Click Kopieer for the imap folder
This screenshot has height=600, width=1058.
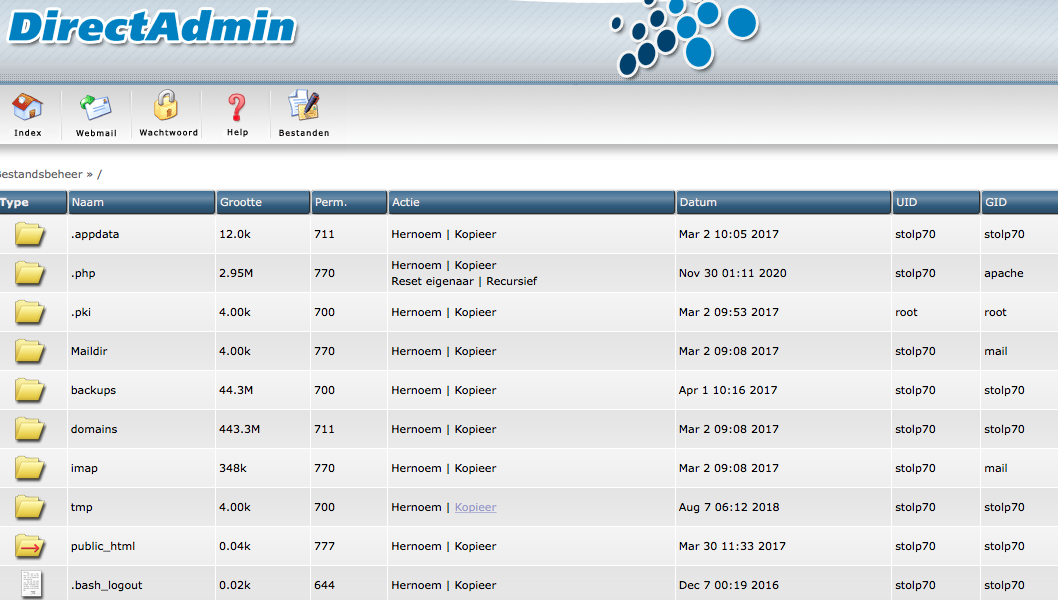point(475,468)
